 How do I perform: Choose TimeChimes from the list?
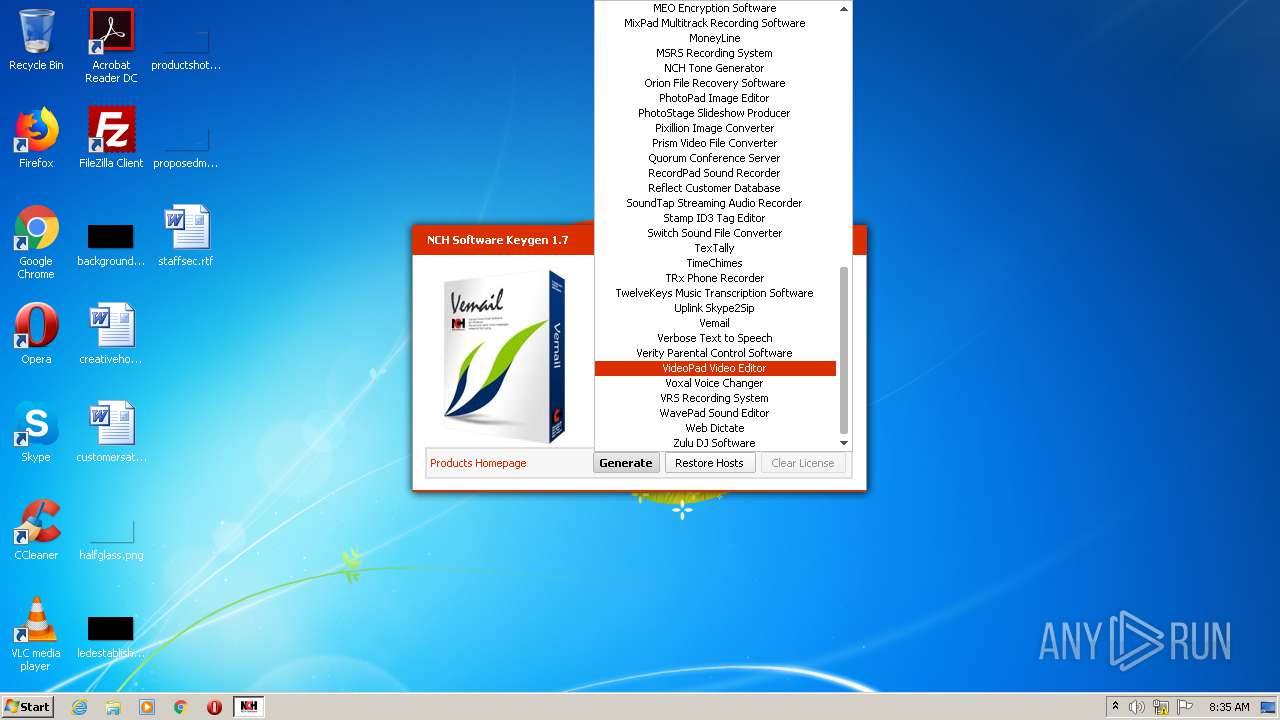point(715,263)
